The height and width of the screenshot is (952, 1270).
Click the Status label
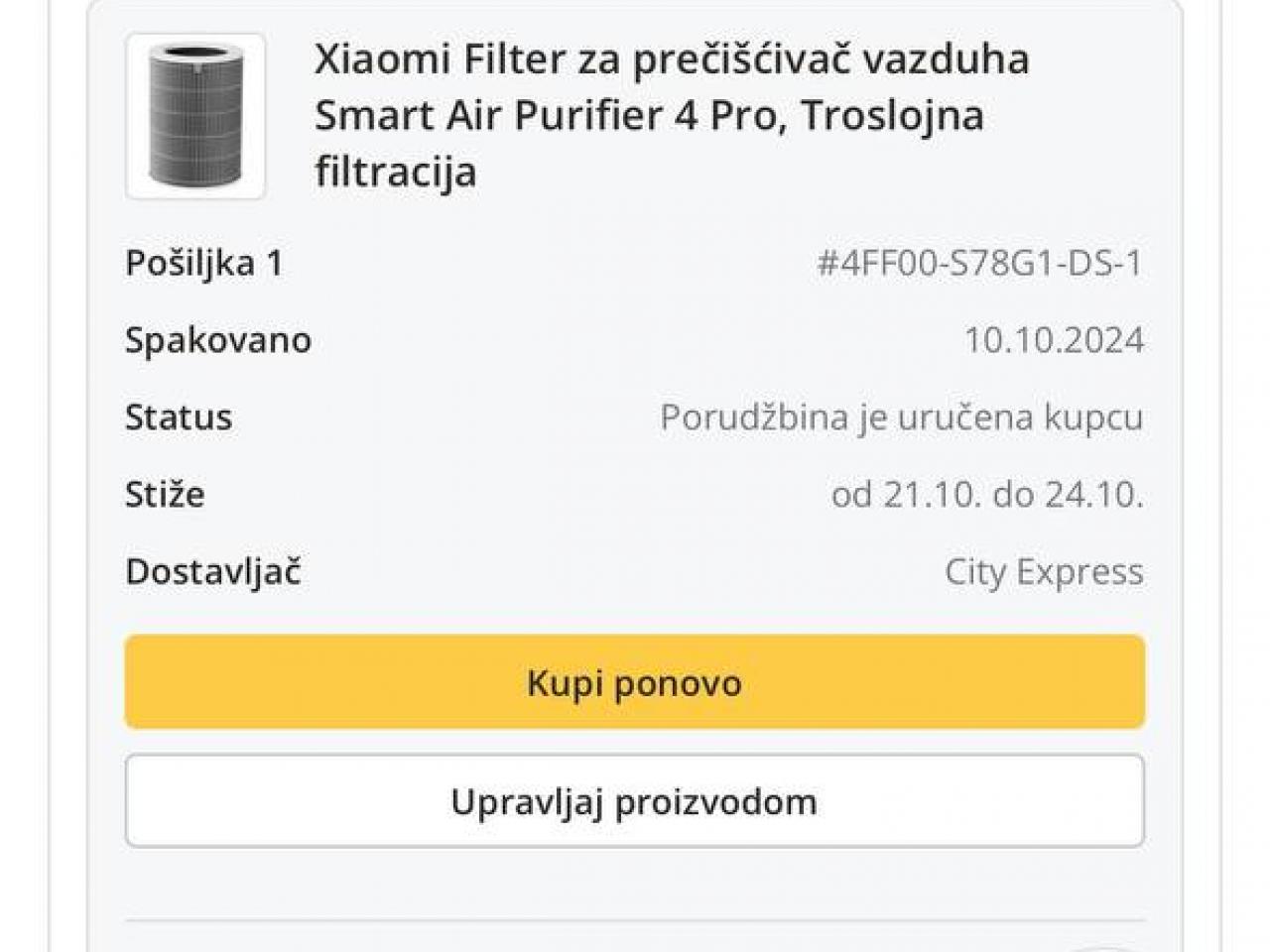tap(179, 417)
